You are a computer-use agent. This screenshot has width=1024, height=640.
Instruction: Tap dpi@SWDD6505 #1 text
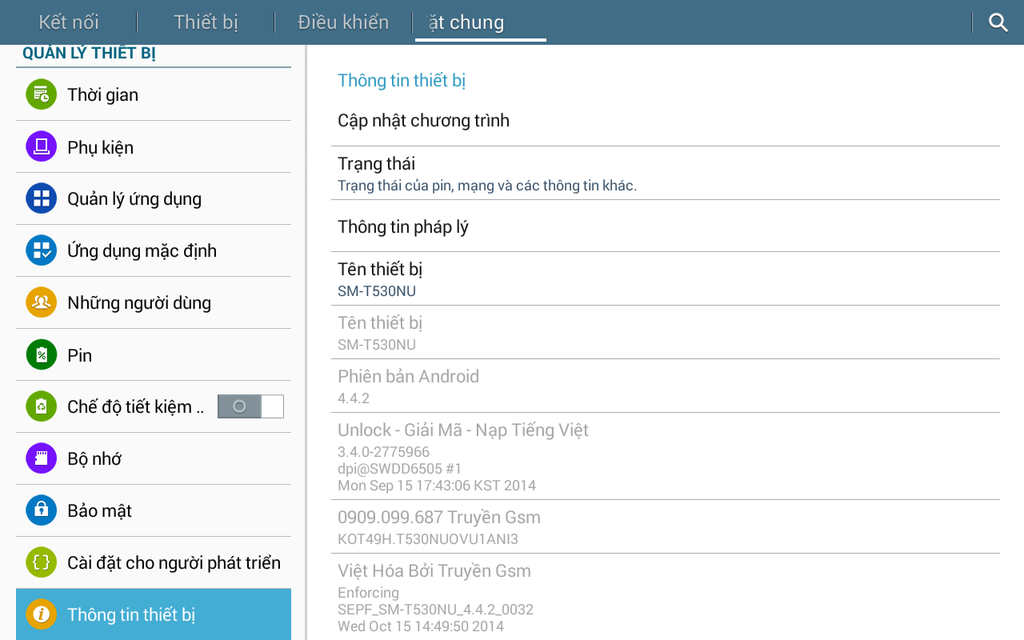point(400,469)
